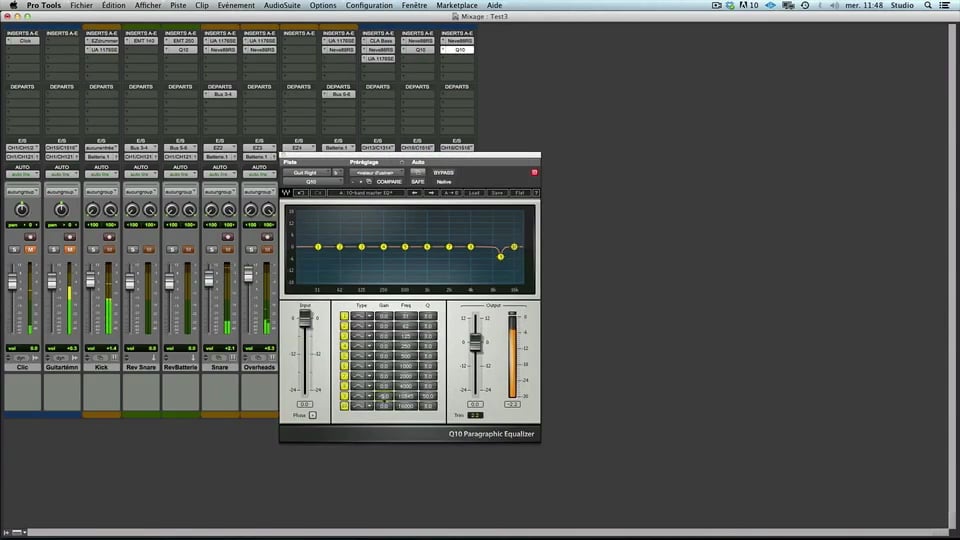Solo the Guitartémn track
Viewport: 960px width, 540px height.
[54, 249]
